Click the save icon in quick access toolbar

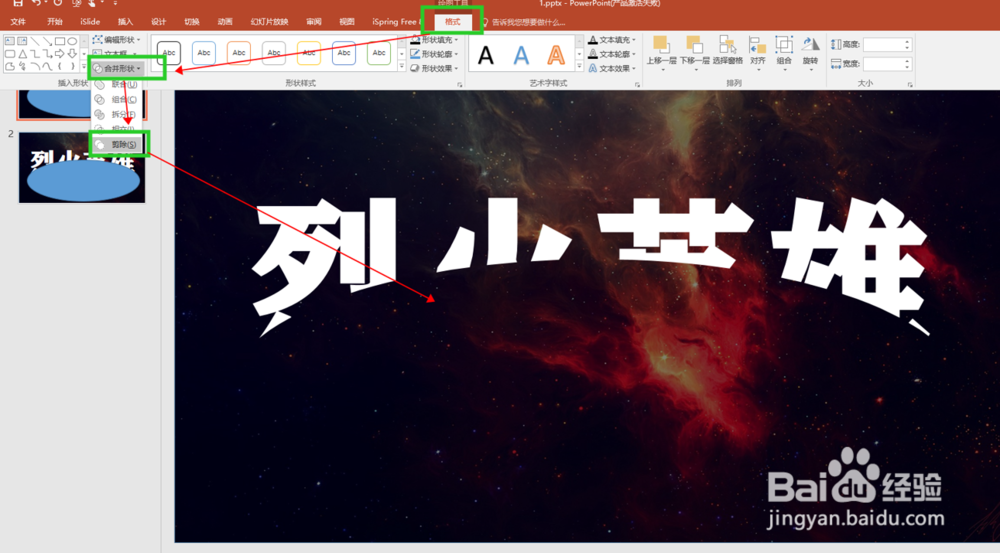point(18,3)
